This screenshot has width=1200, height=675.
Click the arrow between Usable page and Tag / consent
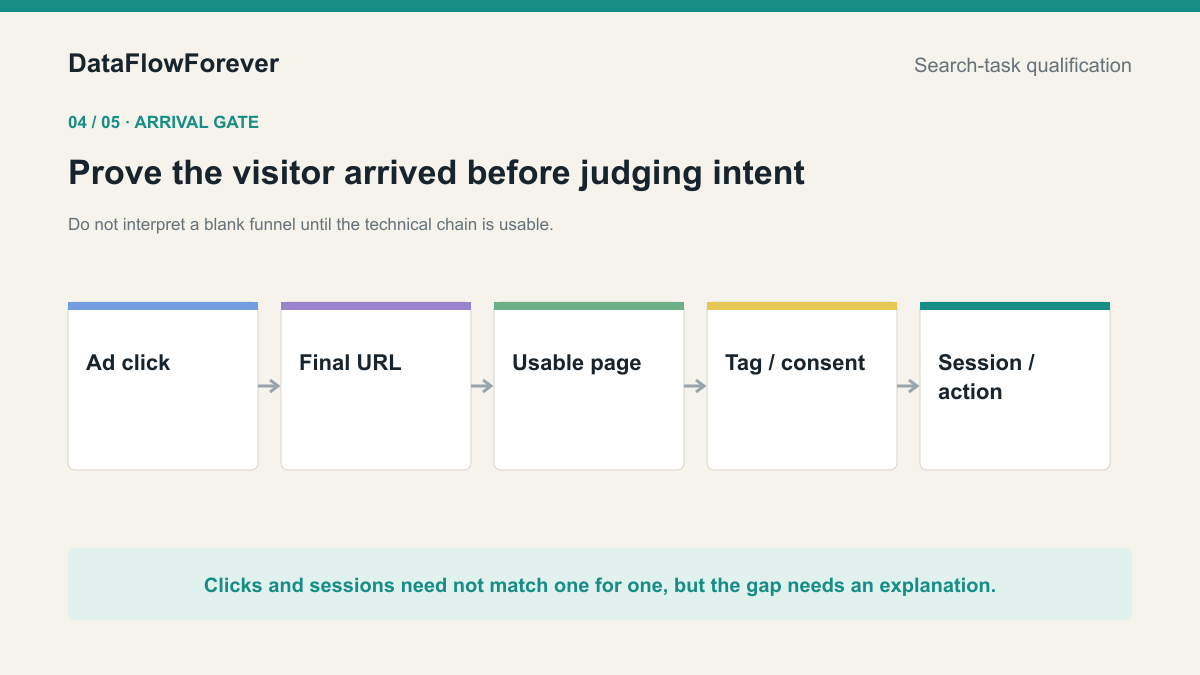tap(695, 386)
